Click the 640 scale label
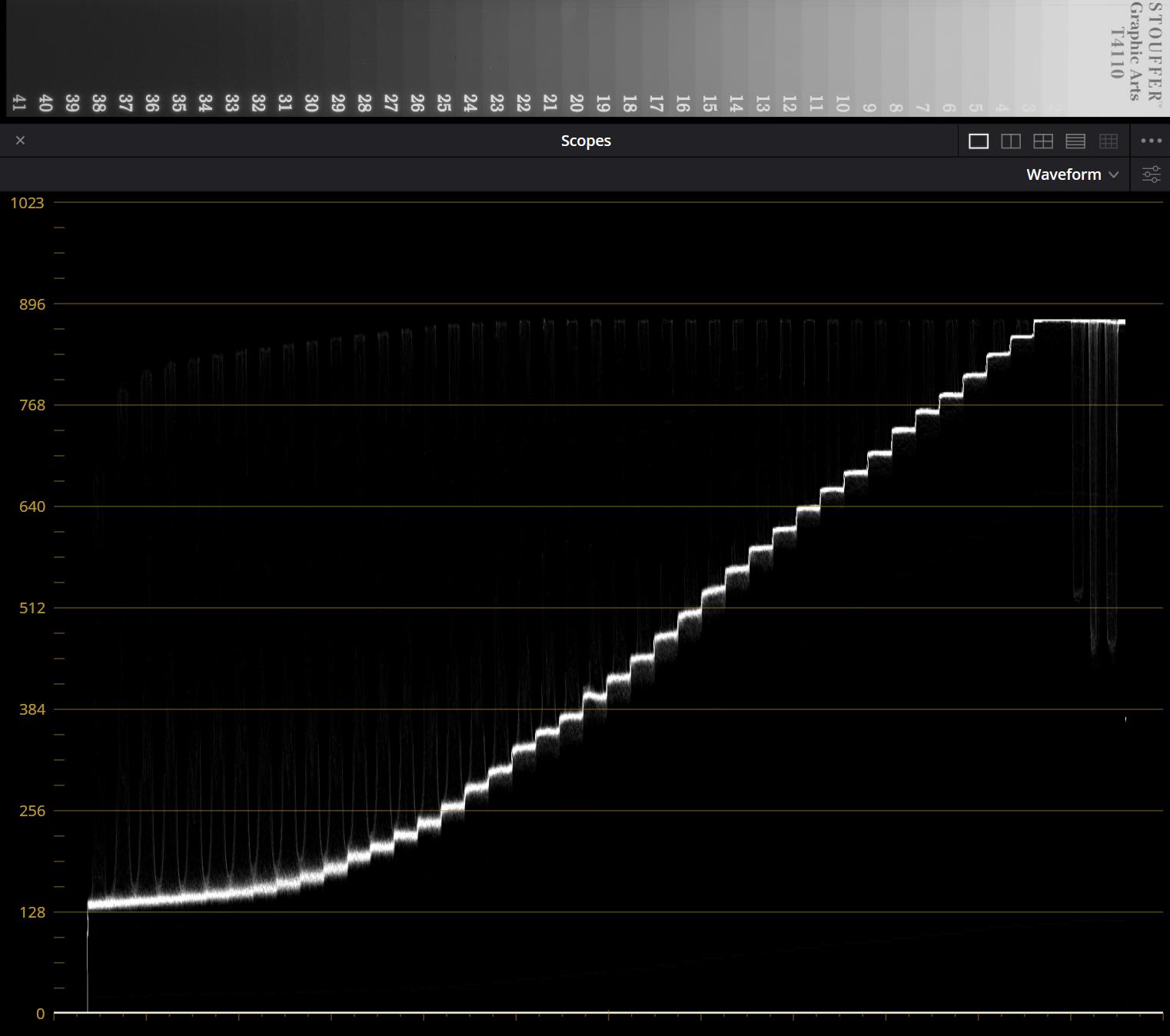Image resolution: width=1170 pixels, height=1036 pixels. point(32,506)
